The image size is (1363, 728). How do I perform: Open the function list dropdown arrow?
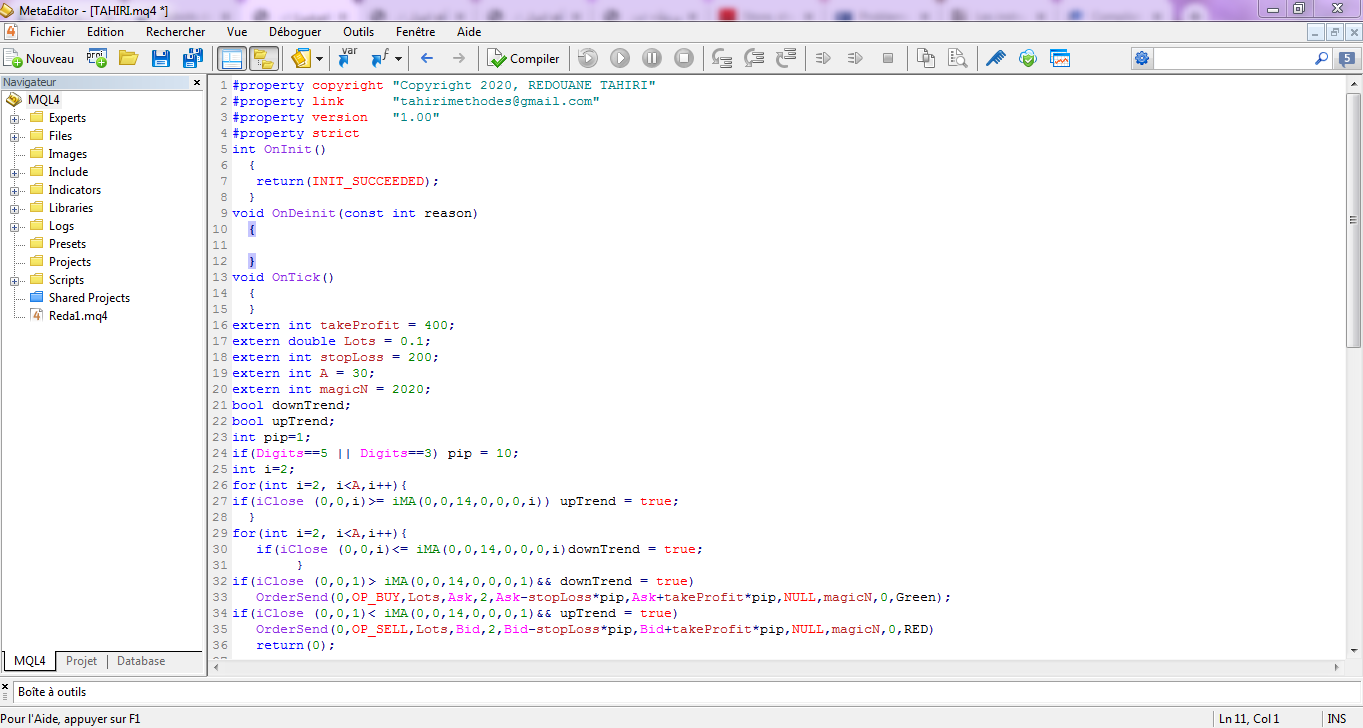(x=398, y=58)
